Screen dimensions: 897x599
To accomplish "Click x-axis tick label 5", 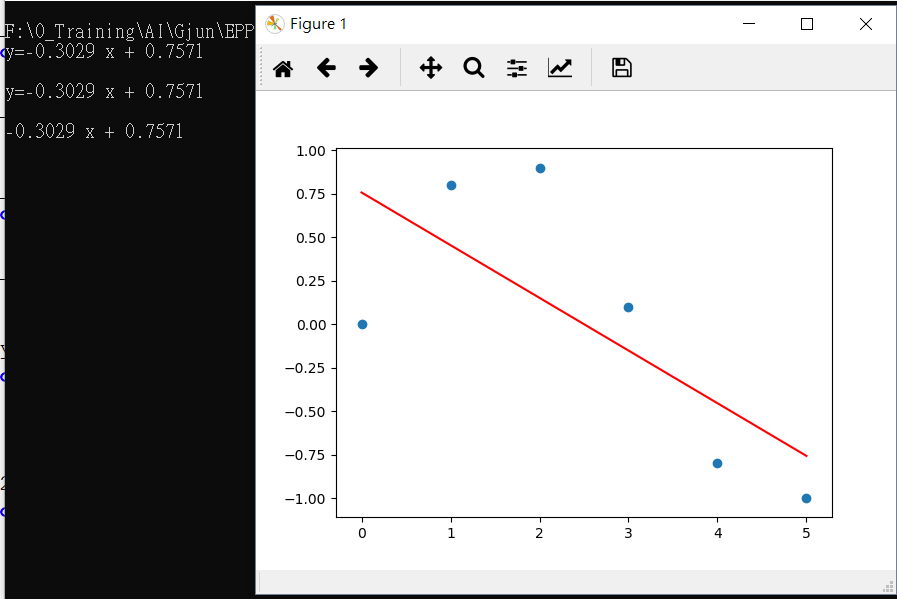I will 806,533.
